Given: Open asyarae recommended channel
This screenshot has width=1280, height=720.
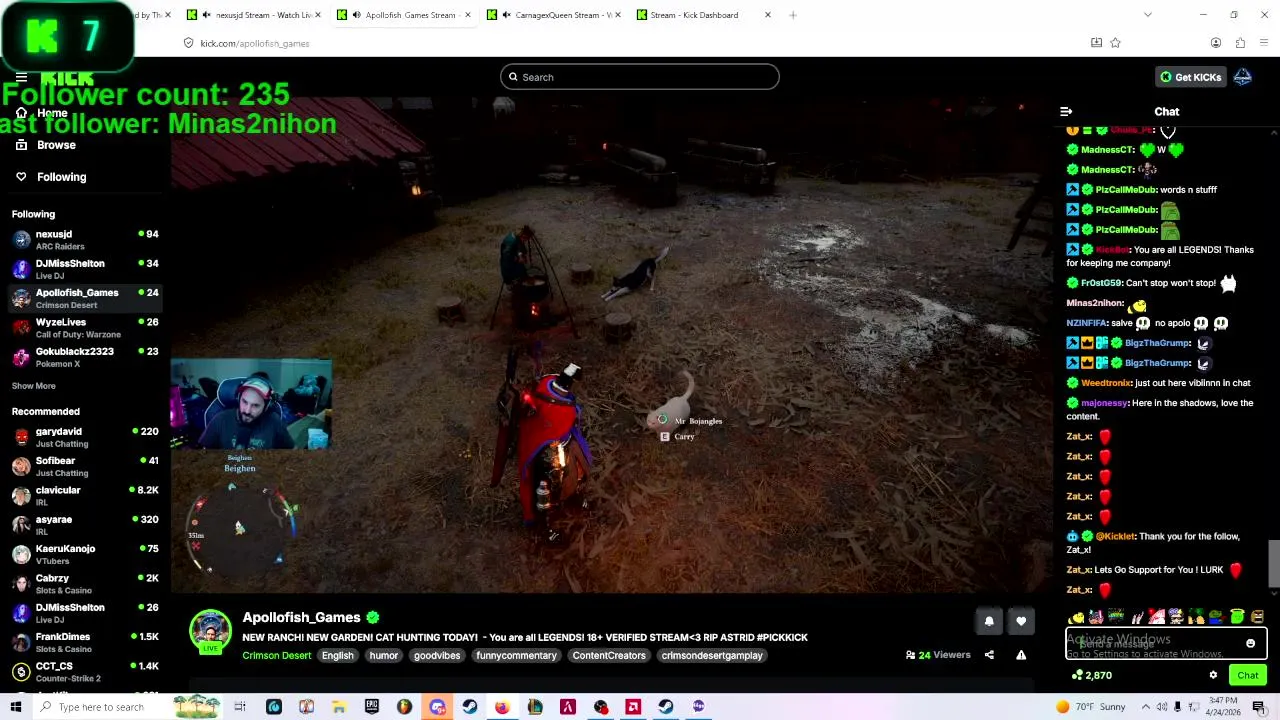Looking at the screenshot, I should (x=85, y=525).
